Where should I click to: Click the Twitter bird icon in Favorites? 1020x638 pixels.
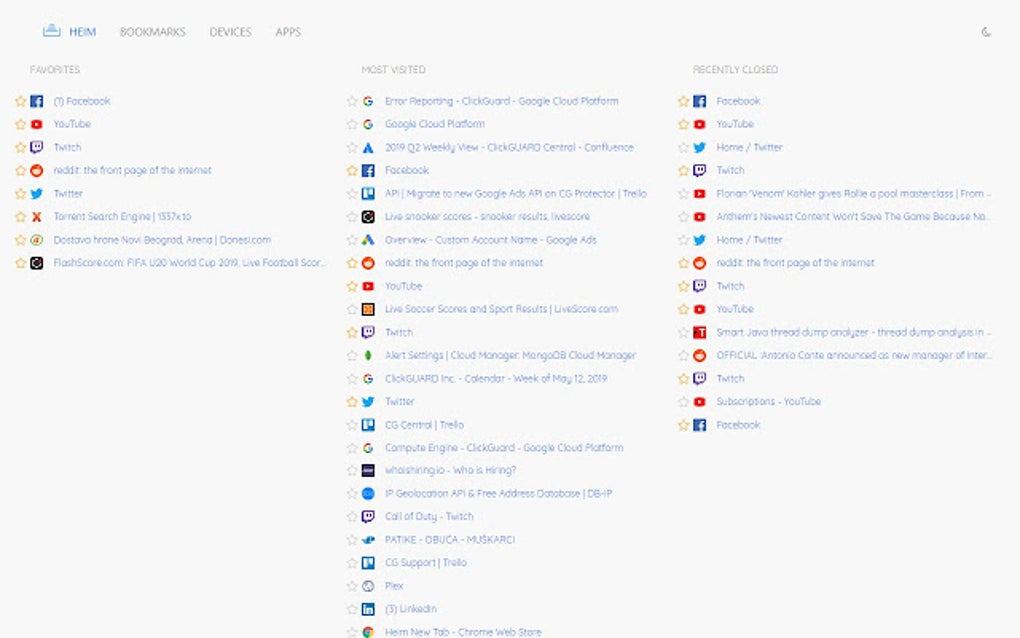coord(36,193)
